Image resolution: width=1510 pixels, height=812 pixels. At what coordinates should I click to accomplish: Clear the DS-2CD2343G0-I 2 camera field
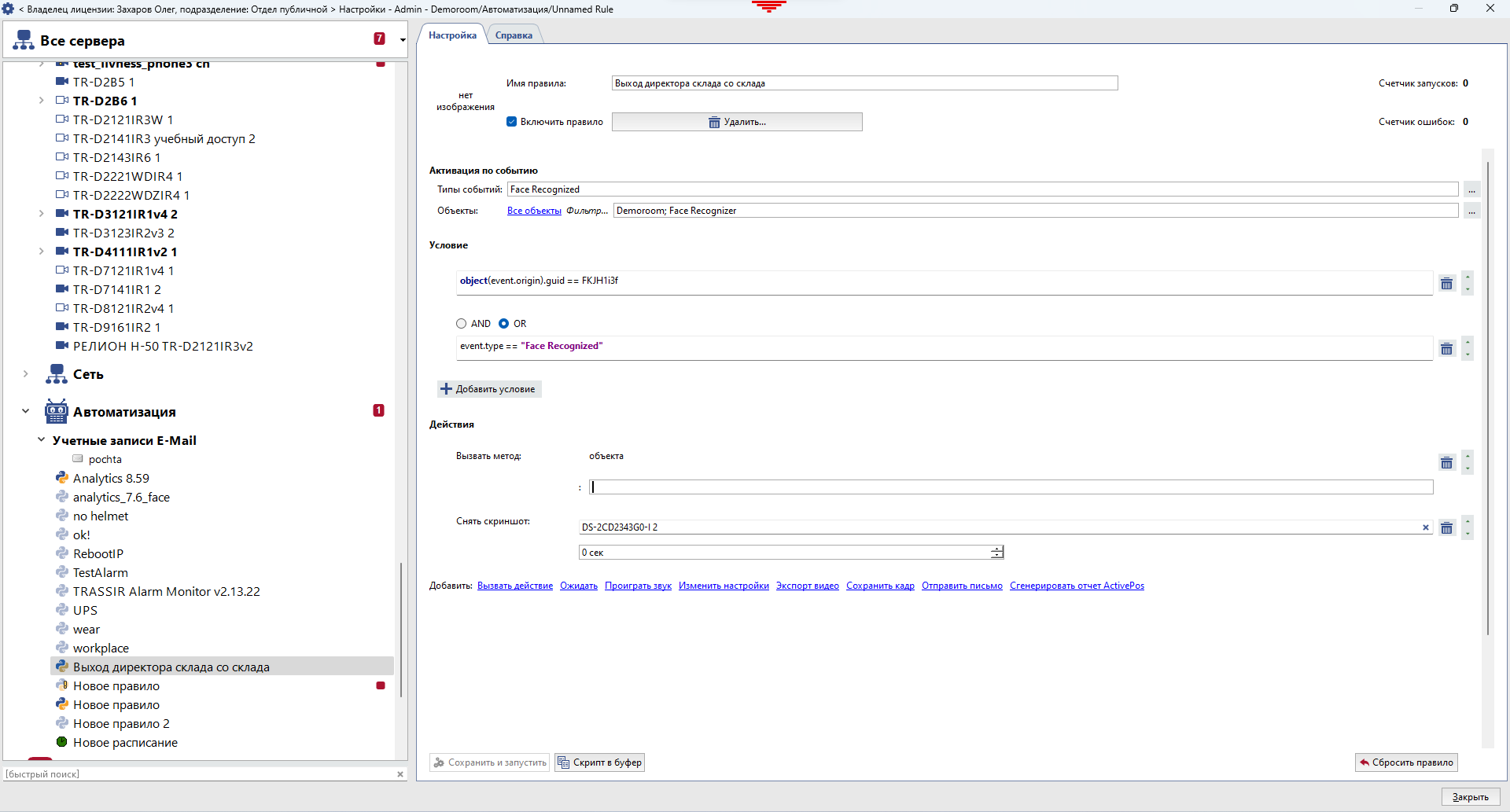tap(1427, 527)
